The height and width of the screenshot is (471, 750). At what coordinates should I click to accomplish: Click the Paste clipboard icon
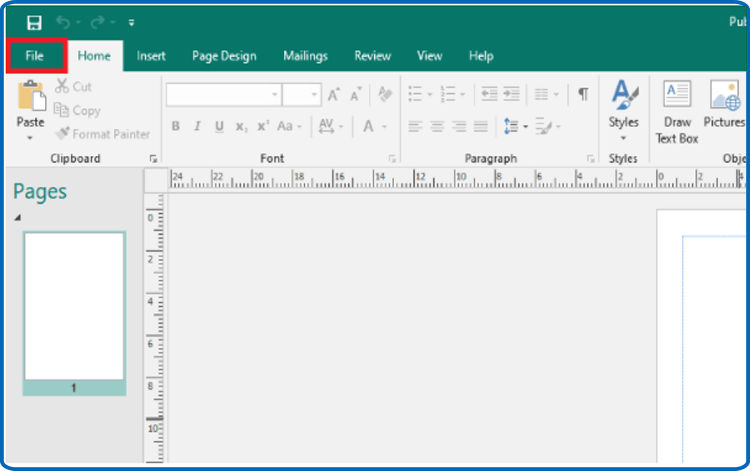[x=31, y=96]
